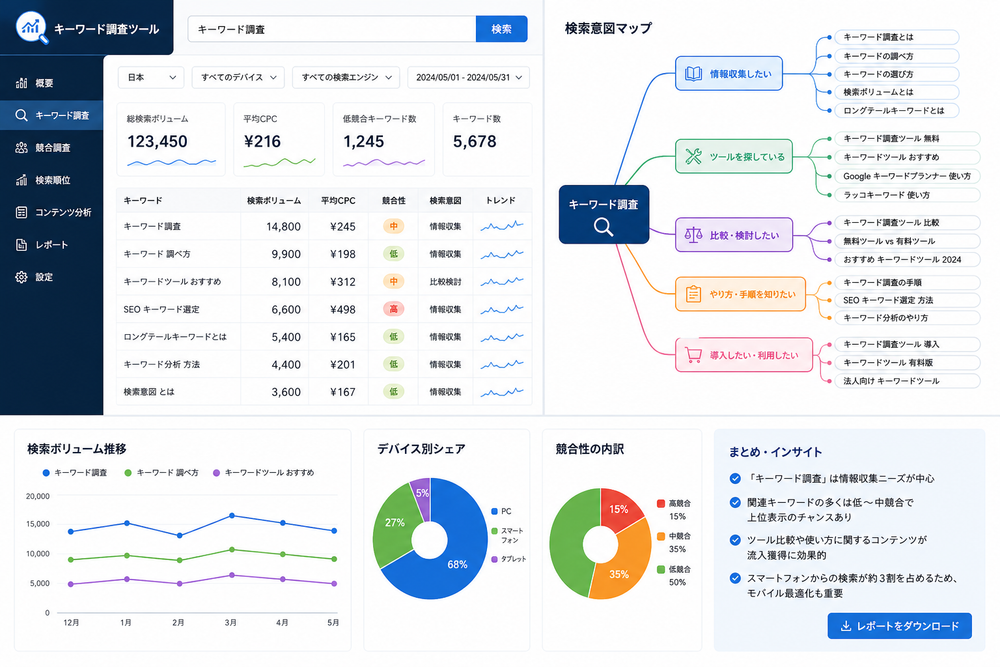Click the keyword tool logo icon
1000x667 pixels.
pos(32,27)
